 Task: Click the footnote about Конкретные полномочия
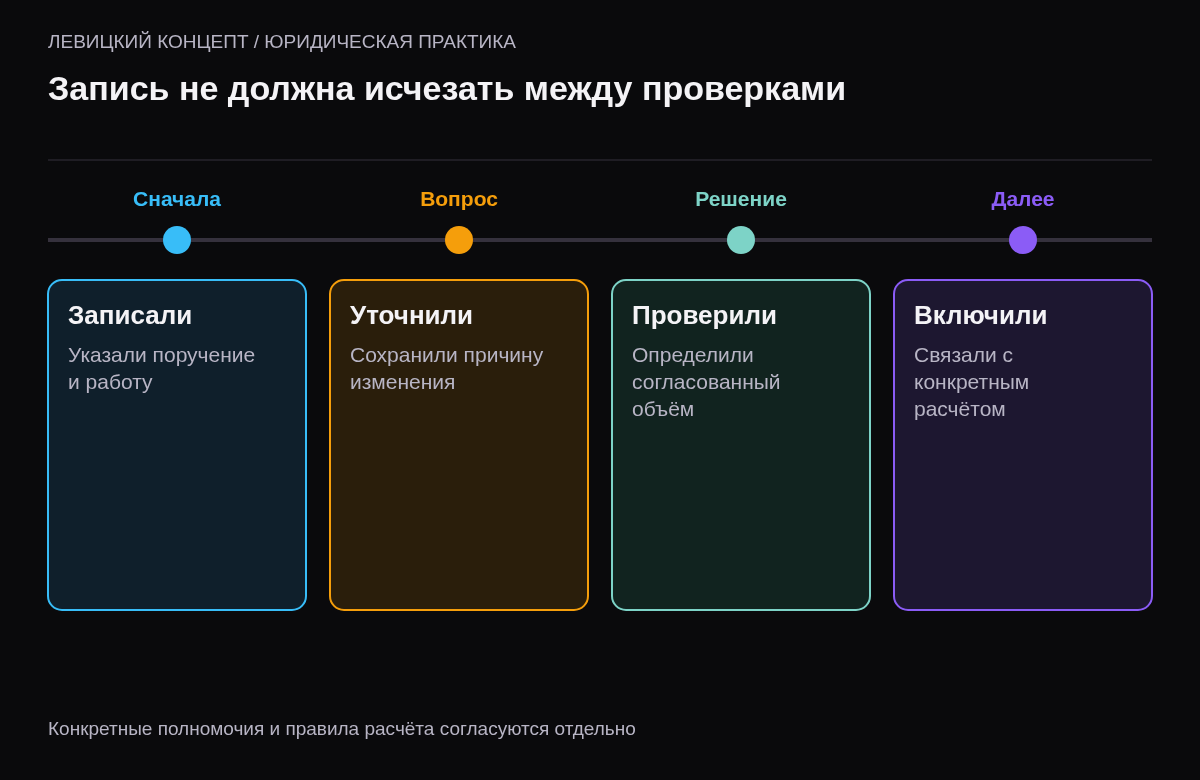tap(342, 729)
